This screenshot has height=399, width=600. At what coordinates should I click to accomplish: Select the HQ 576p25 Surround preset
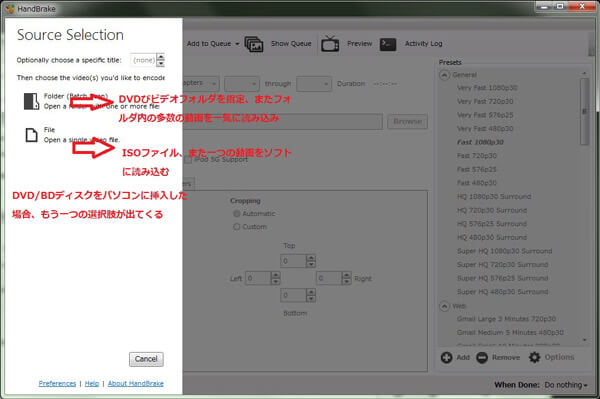[x=492, y=224]
